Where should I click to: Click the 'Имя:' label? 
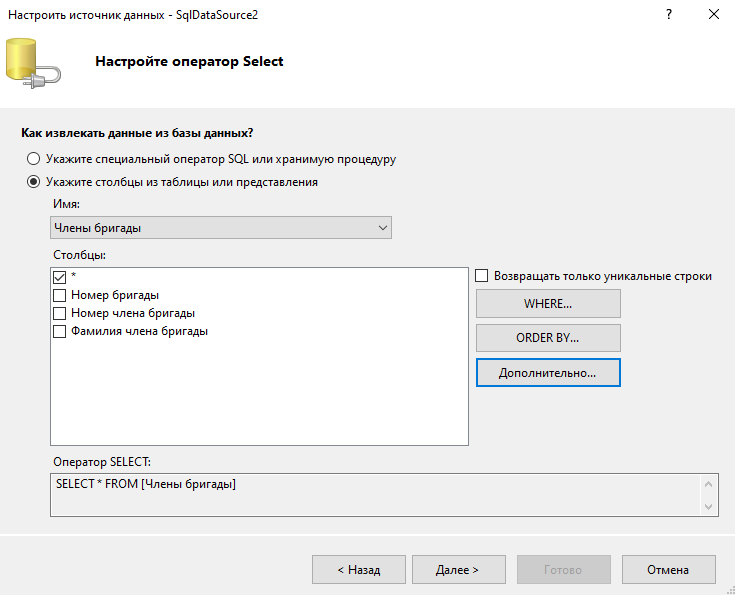coord(66,204)
